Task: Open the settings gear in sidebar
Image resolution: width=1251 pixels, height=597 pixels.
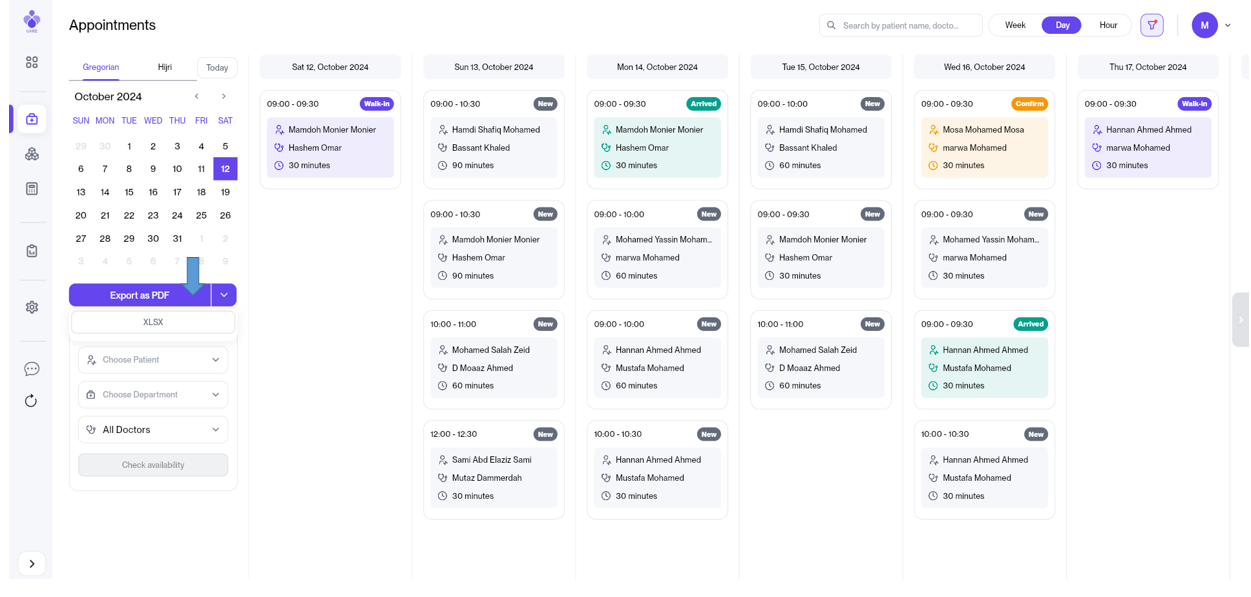Action: coord(32,307)
